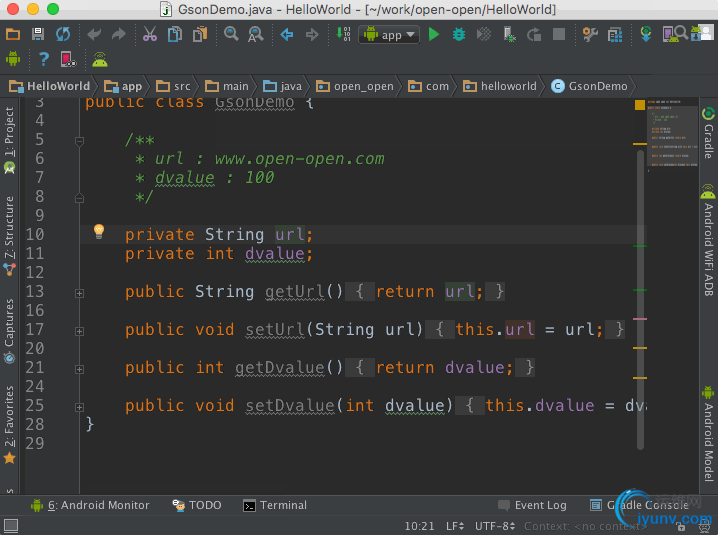Open Help question mark icon
718x535 pixels.
(44, 59)
